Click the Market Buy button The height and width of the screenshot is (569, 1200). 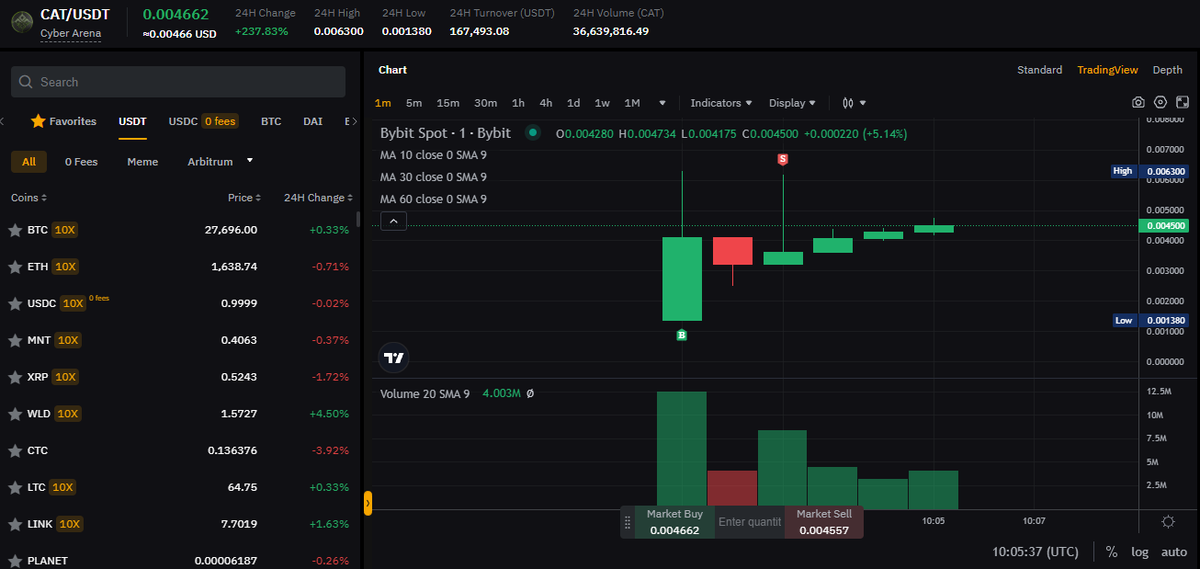point(675,522)
